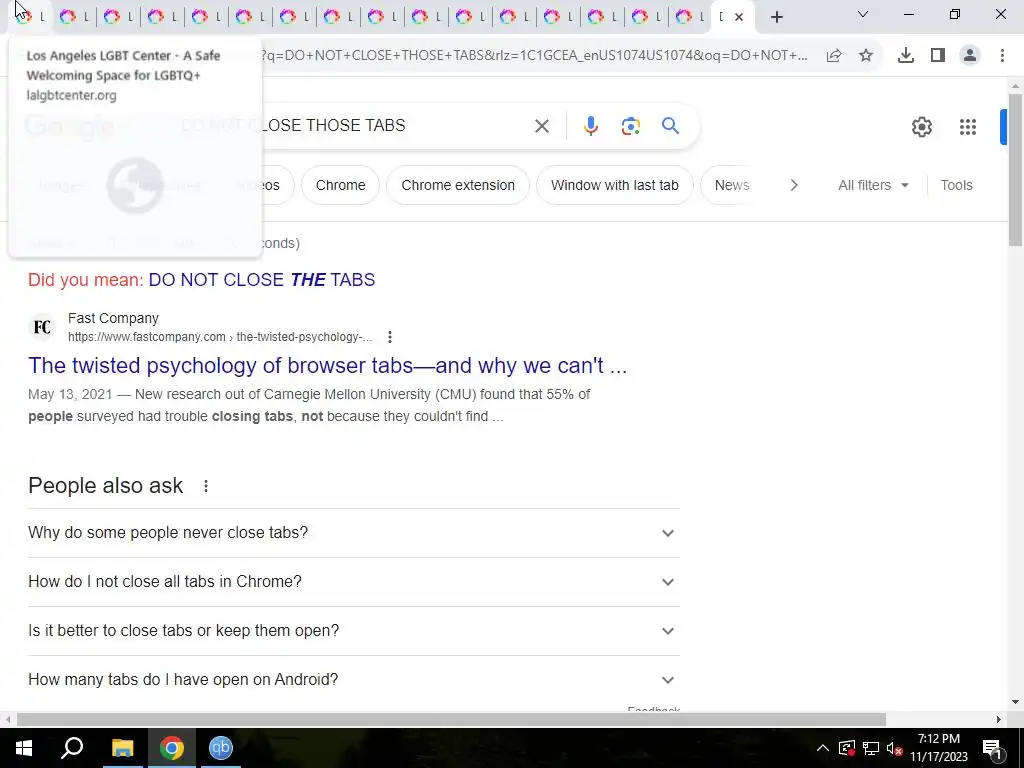Click the fastcompany.com result URL
The image size is (1024, 768).
(220, 338)
